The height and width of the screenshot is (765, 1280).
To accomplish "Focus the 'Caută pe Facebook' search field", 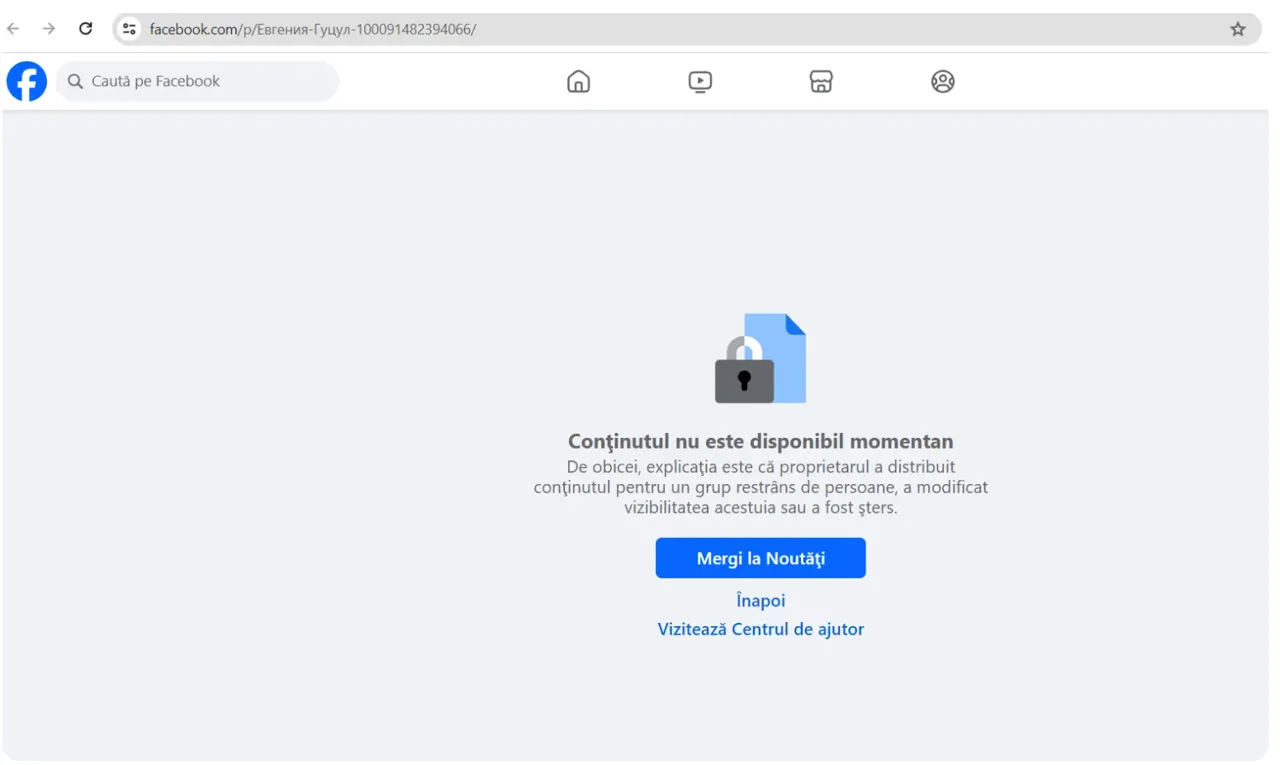I will (197, 81).
